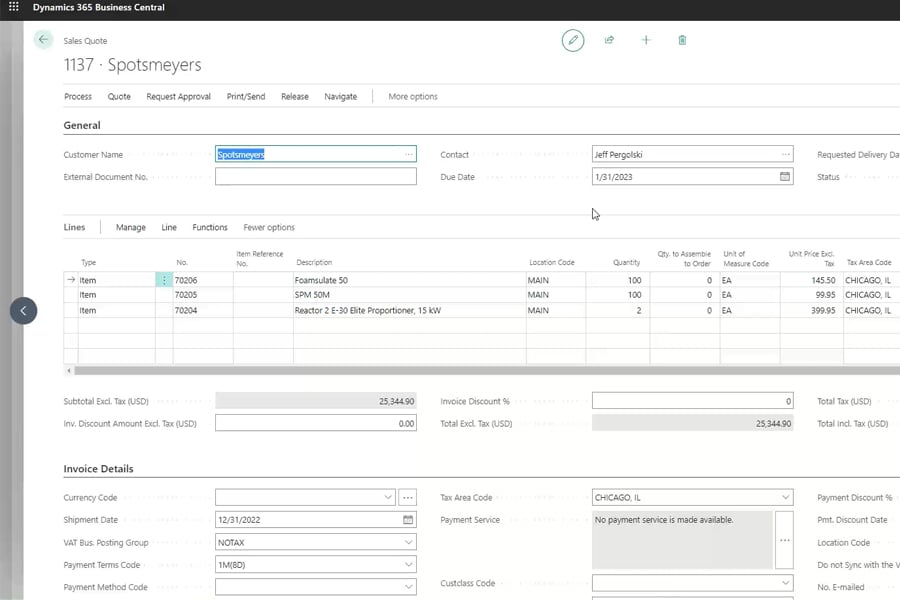Click quantity 2 cell for item 70204
Screen dimensions: 900x600
point(618,310)
